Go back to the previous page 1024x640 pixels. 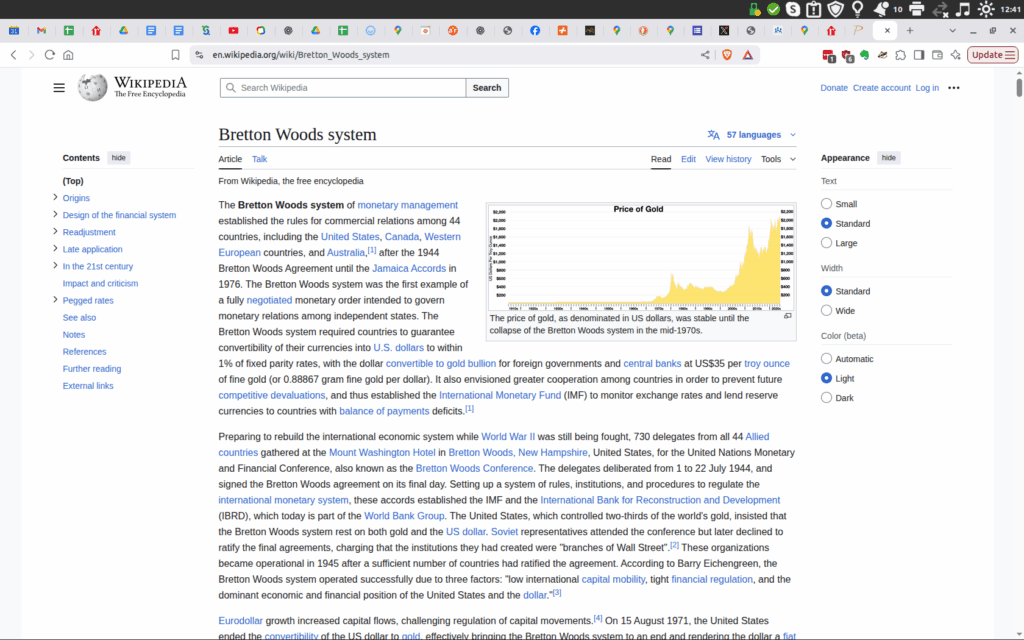pos(13,55)
